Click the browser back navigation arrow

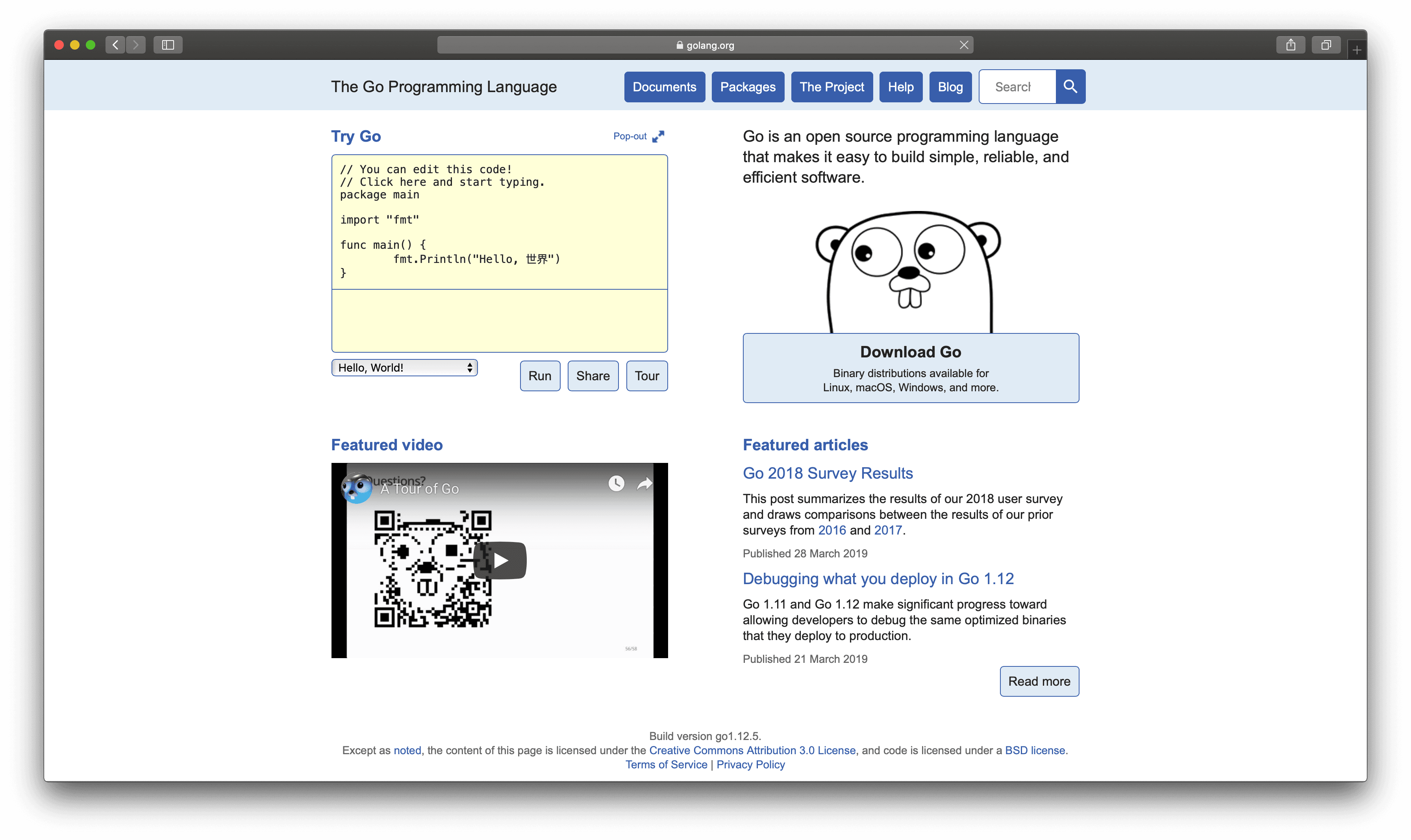tap(115, 45)
